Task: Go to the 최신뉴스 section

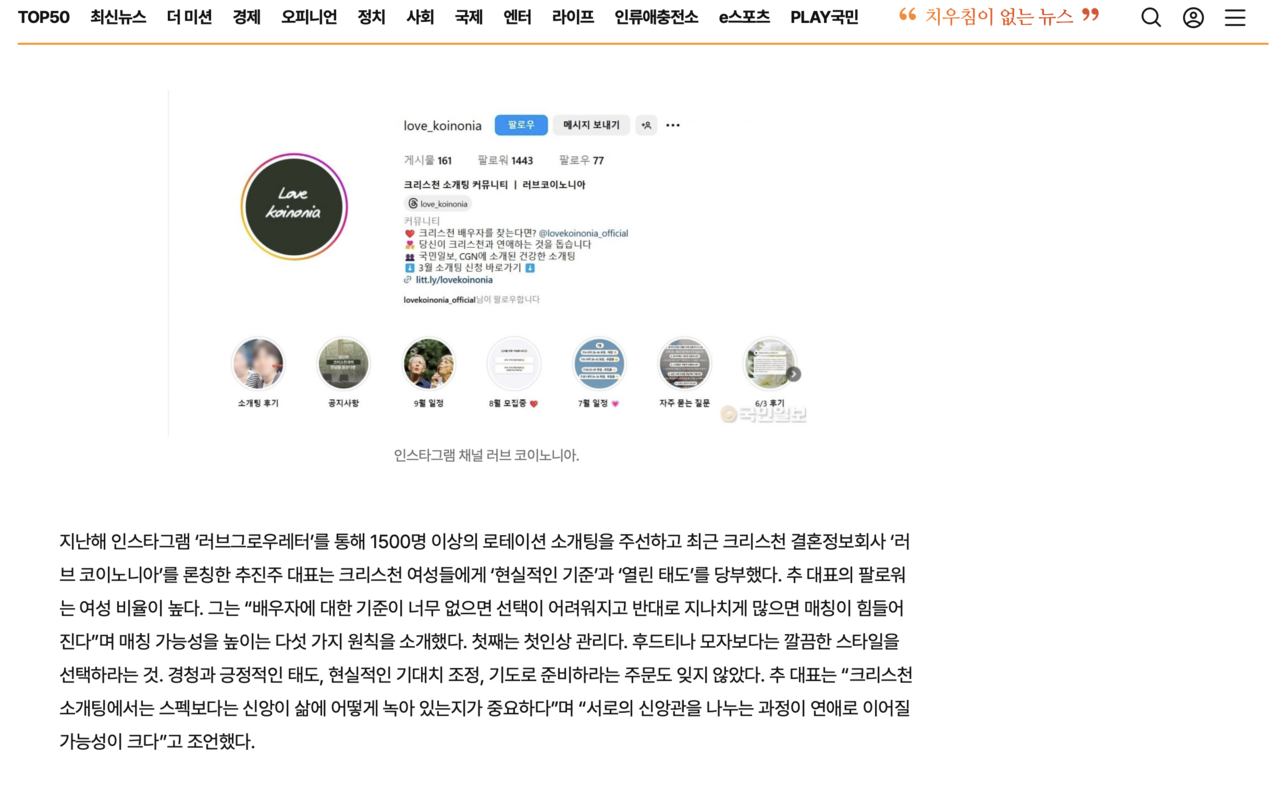Action: click(x=118, y=17)
